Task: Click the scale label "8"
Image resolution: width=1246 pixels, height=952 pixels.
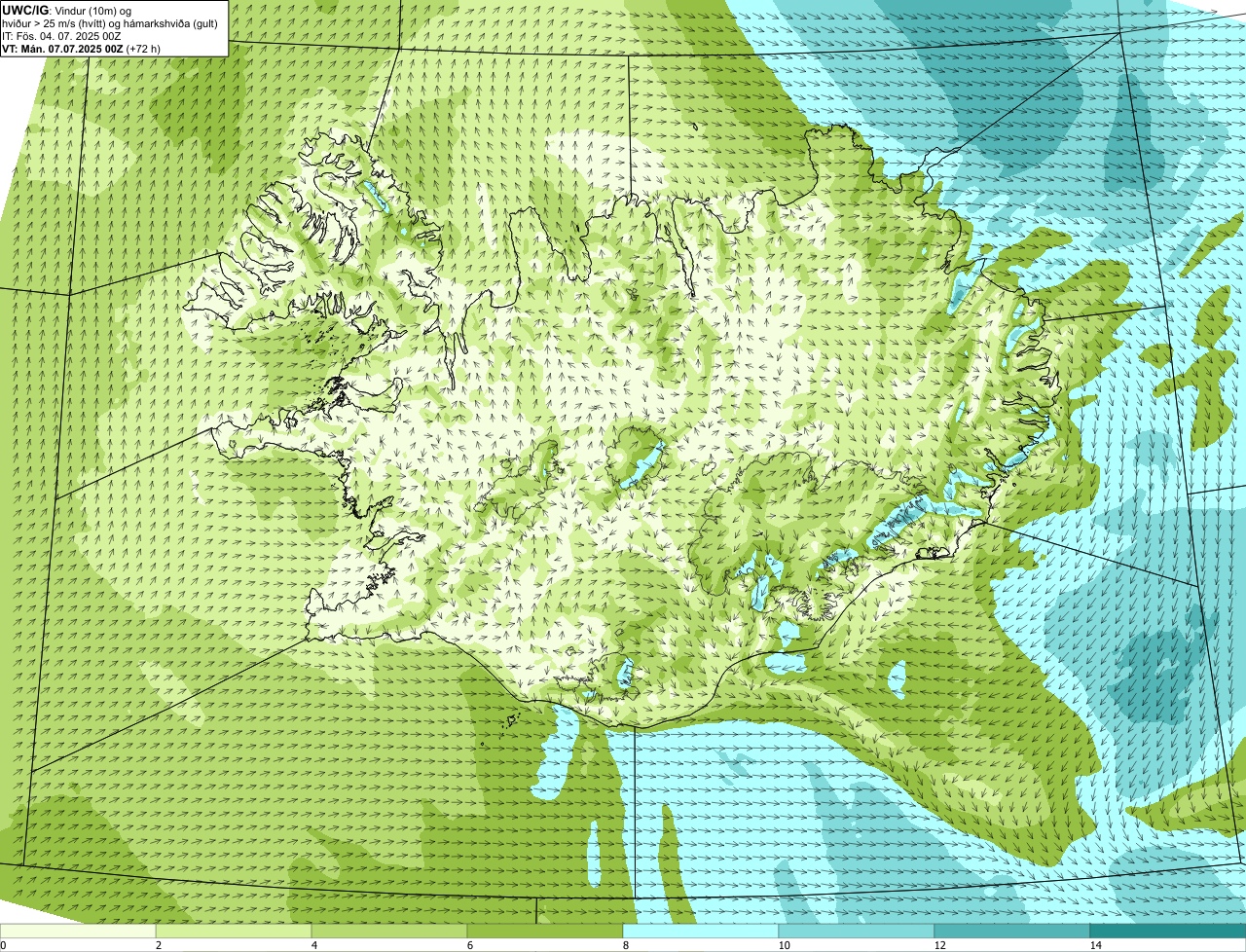Action: [626, 945]
